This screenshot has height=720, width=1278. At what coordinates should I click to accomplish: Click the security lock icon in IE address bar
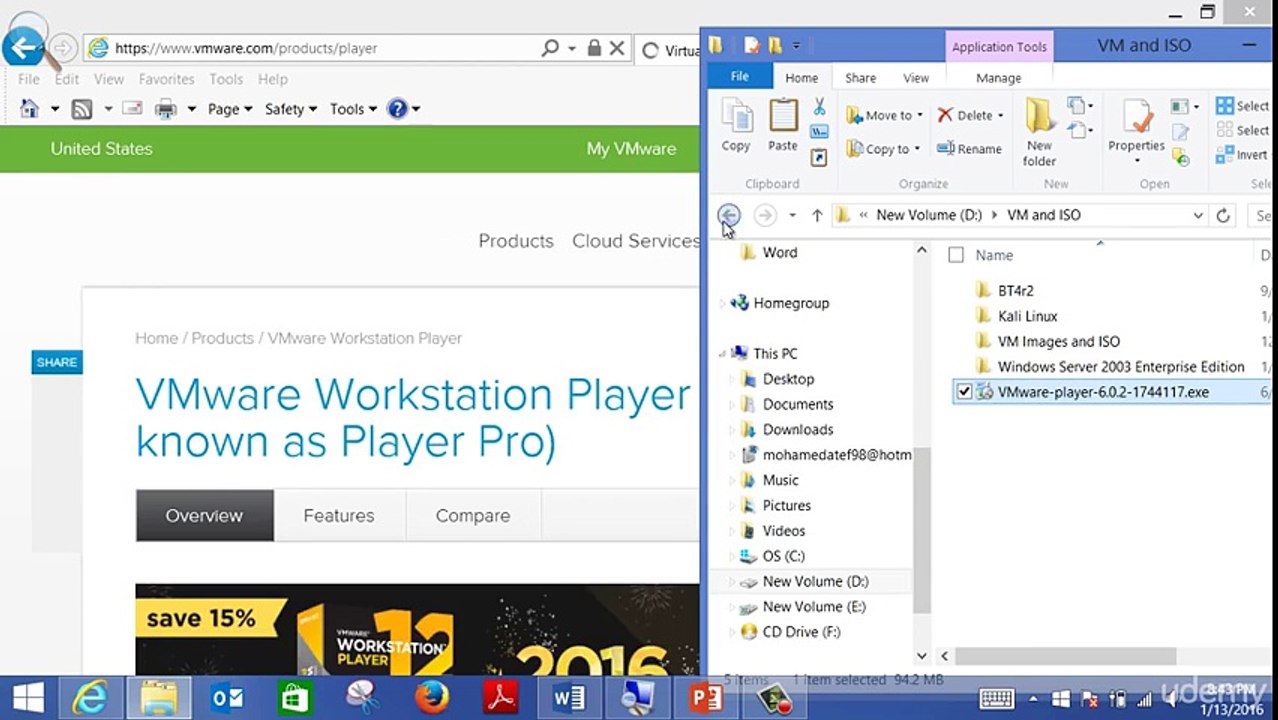click(594, 48)
